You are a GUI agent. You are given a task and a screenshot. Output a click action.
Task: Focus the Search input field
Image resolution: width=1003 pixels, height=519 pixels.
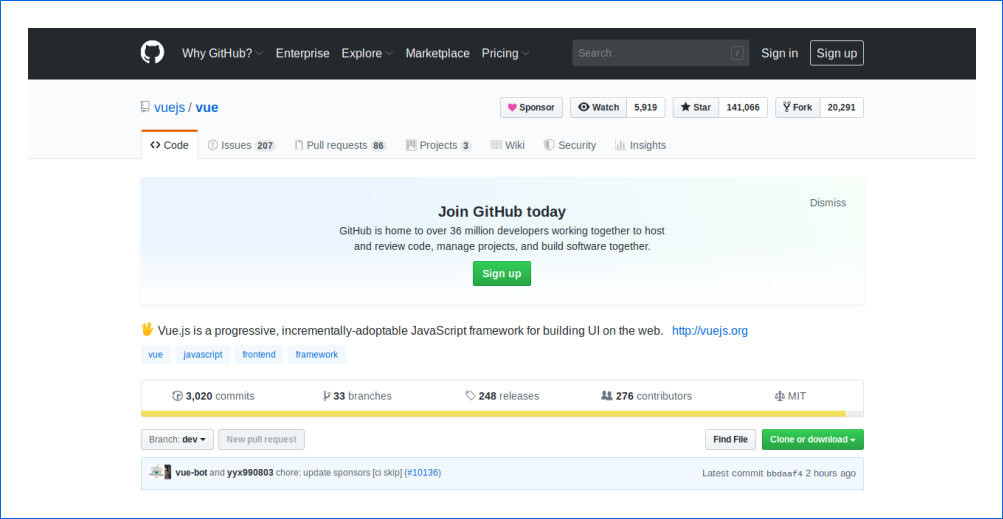650,53
